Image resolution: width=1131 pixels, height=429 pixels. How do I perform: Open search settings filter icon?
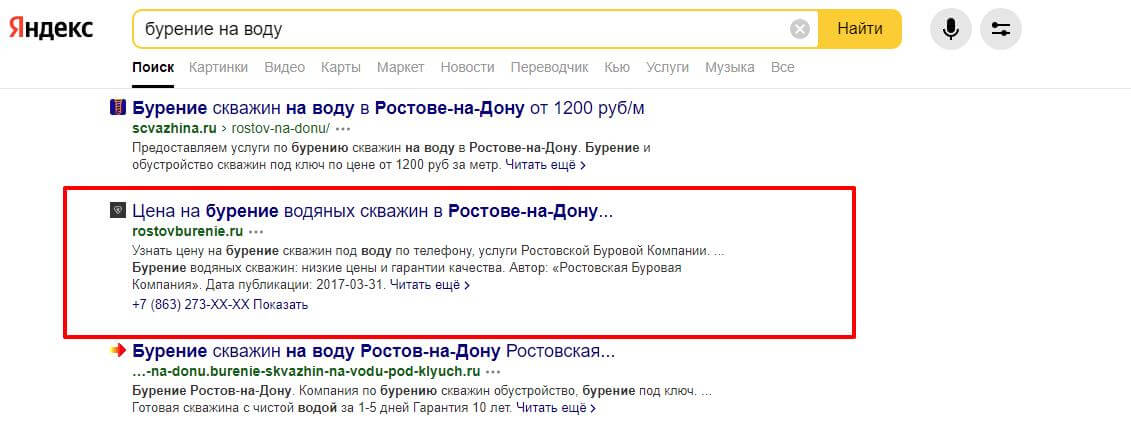[x=1000, y=29]
